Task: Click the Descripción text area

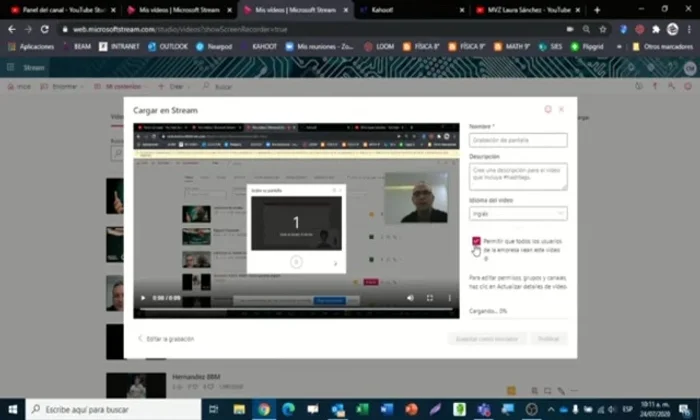Action: 517,176
